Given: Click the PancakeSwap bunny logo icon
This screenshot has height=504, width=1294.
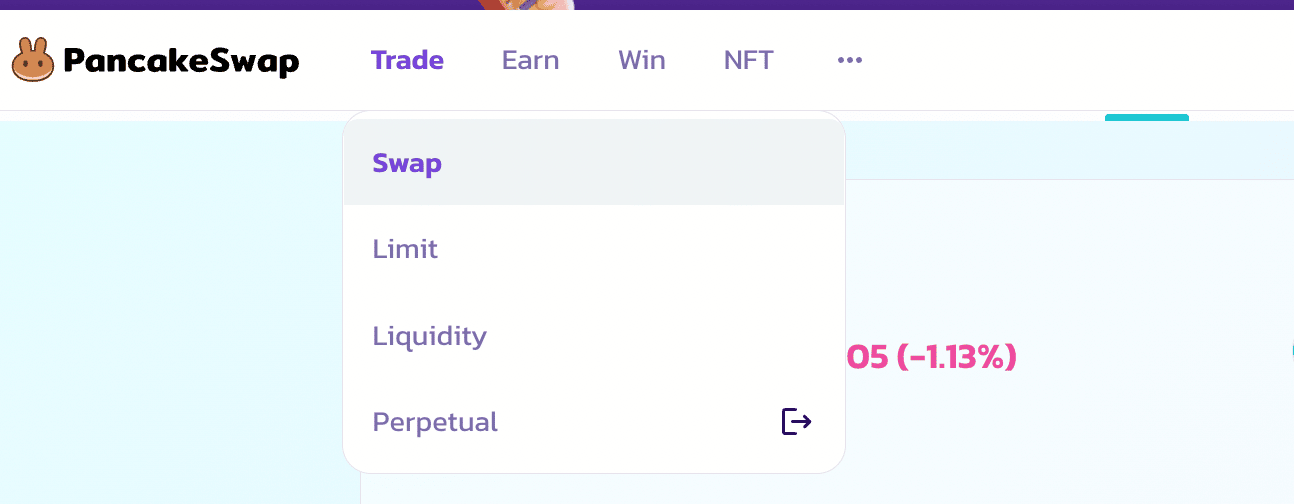Looking at the screenshot, I should 33,61.
